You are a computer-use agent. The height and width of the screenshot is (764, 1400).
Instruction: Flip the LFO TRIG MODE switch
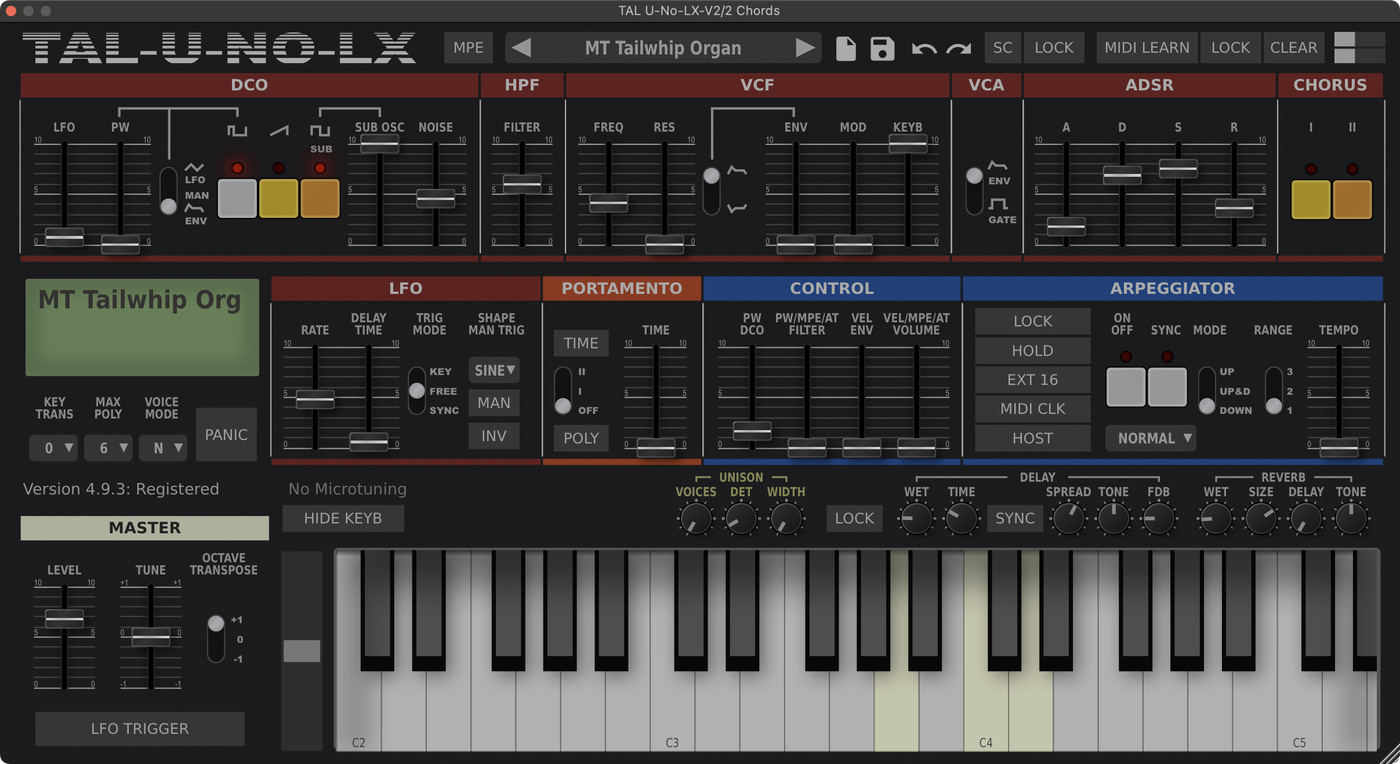[x=417, y=390]
